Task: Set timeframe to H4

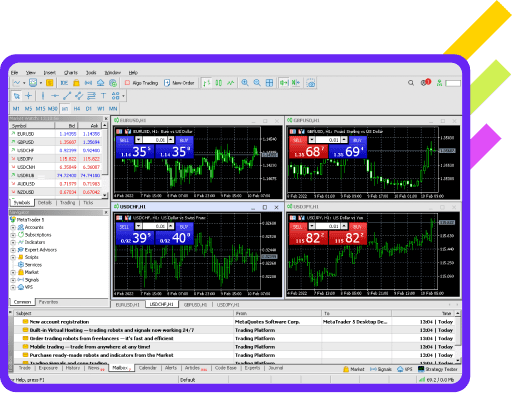Action: (77, 109)
